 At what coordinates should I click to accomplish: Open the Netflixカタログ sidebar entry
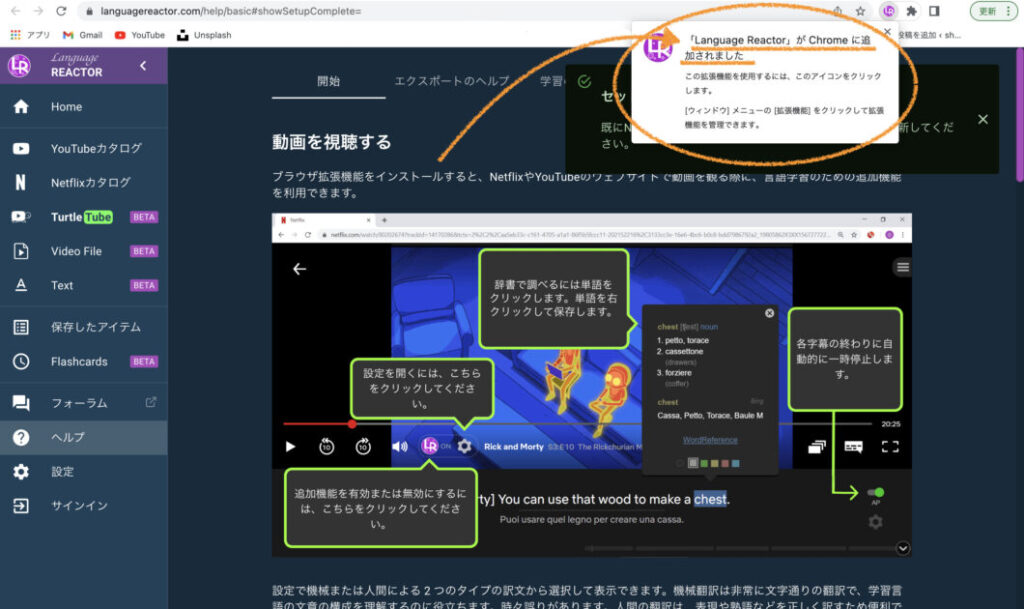[90, 182]
